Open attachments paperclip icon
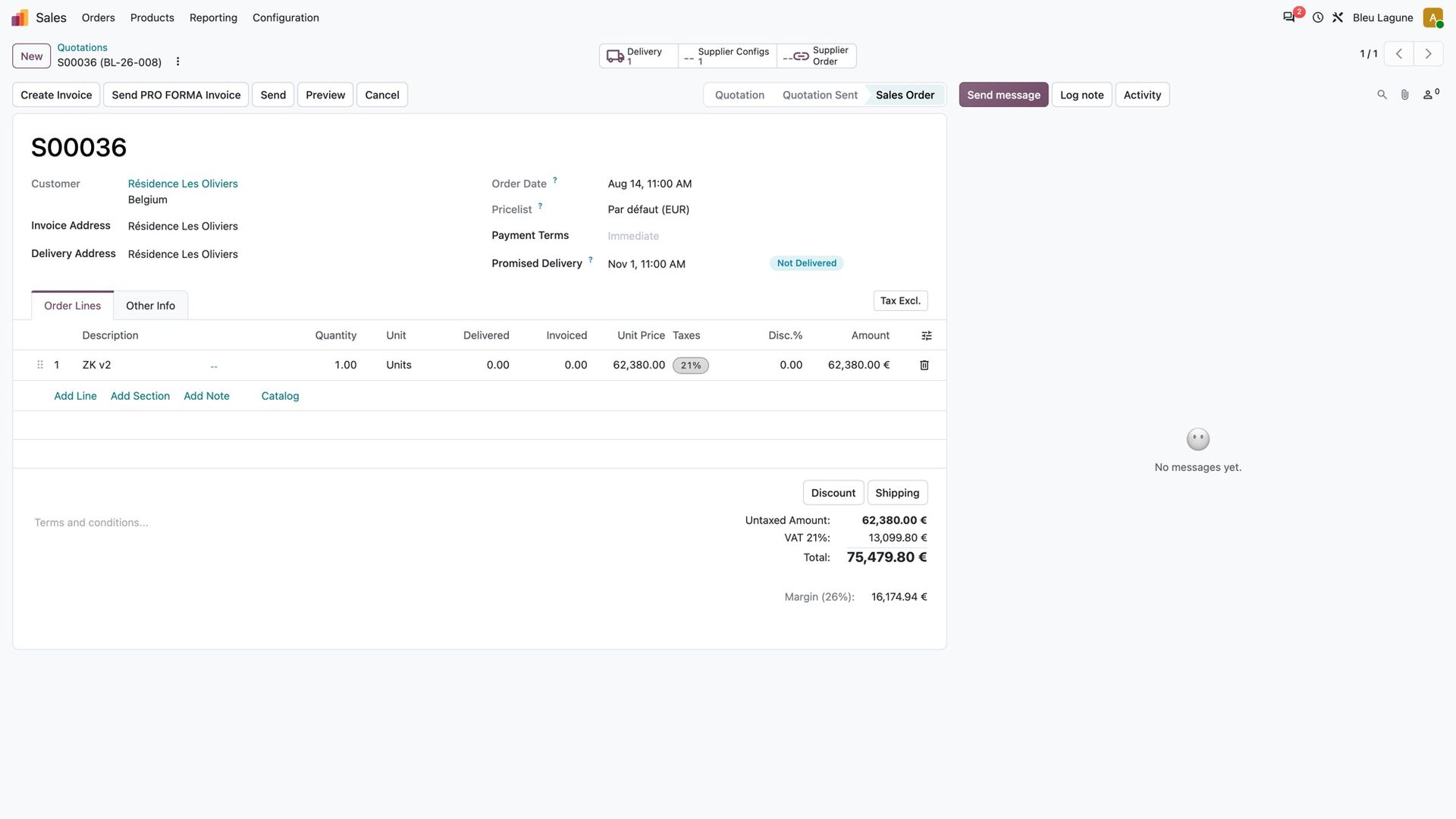1456x819 pixels. (x=1404, y=95)
